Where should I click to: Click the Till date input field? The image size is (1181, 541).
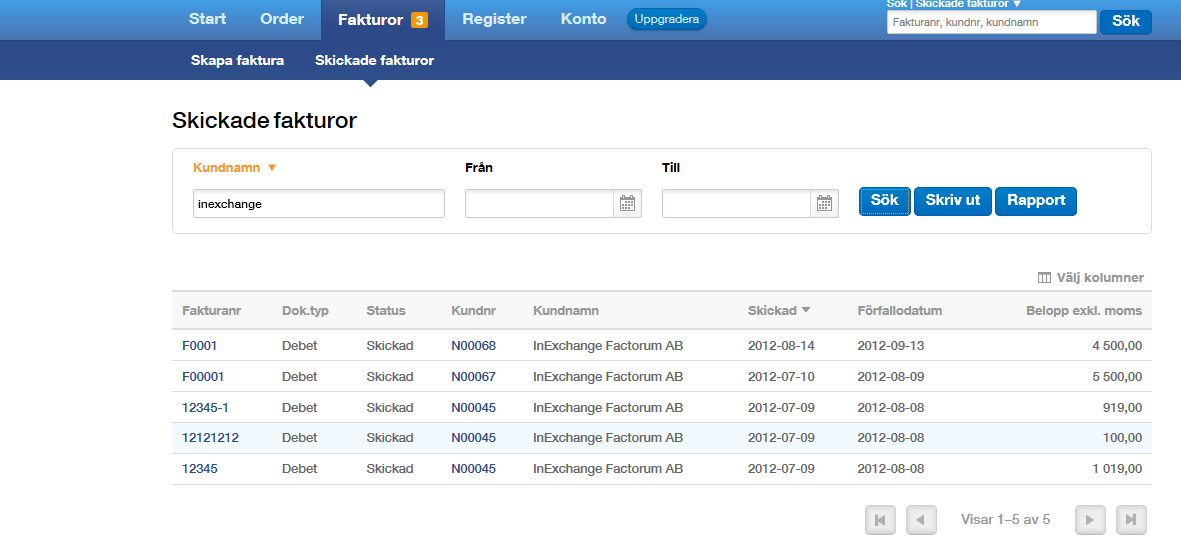pos(736,203)
